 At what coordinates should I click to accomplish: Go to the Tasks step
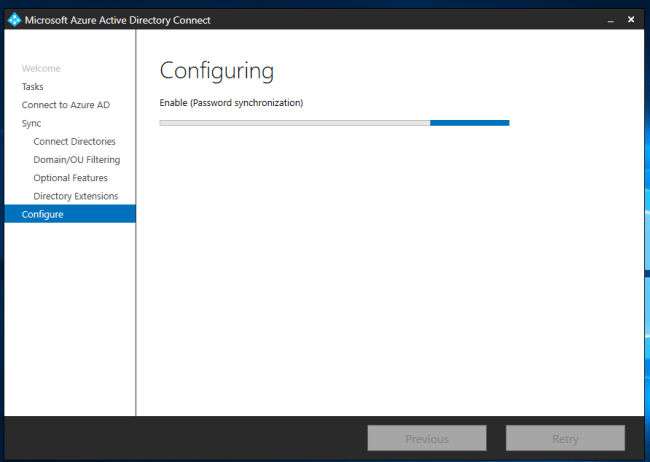(x=32, y=87)
